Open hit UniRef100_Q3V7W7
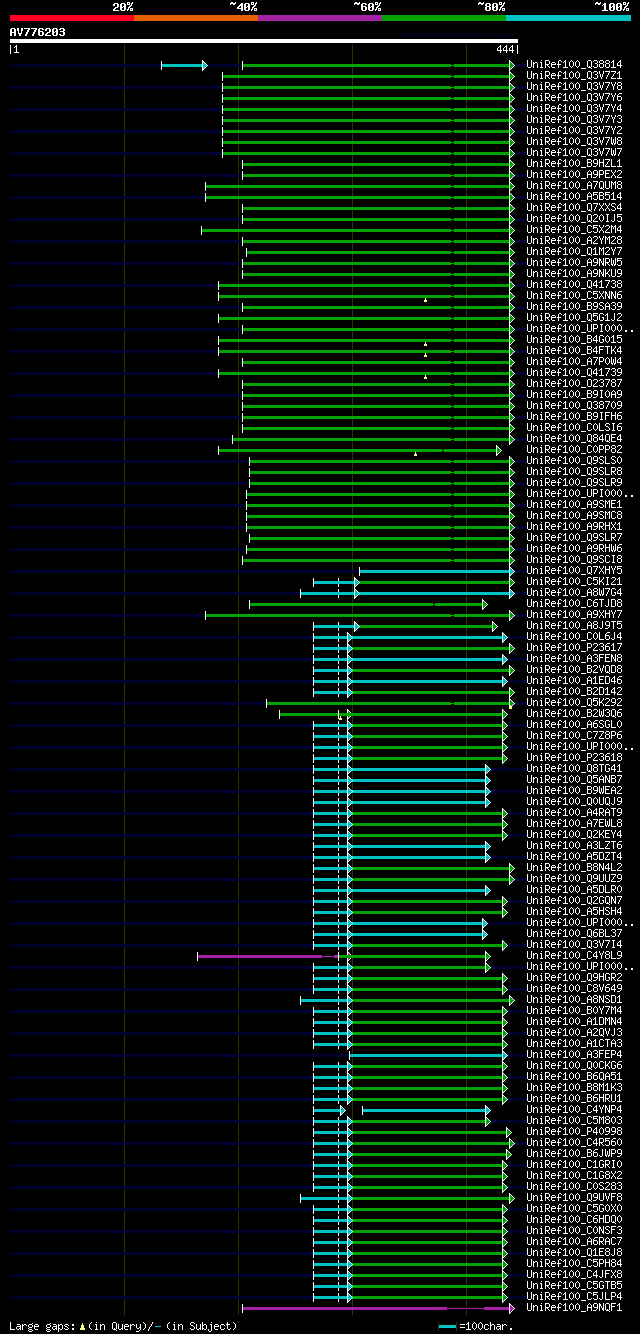Screen dimensions: 640x1334 point(574,152)
